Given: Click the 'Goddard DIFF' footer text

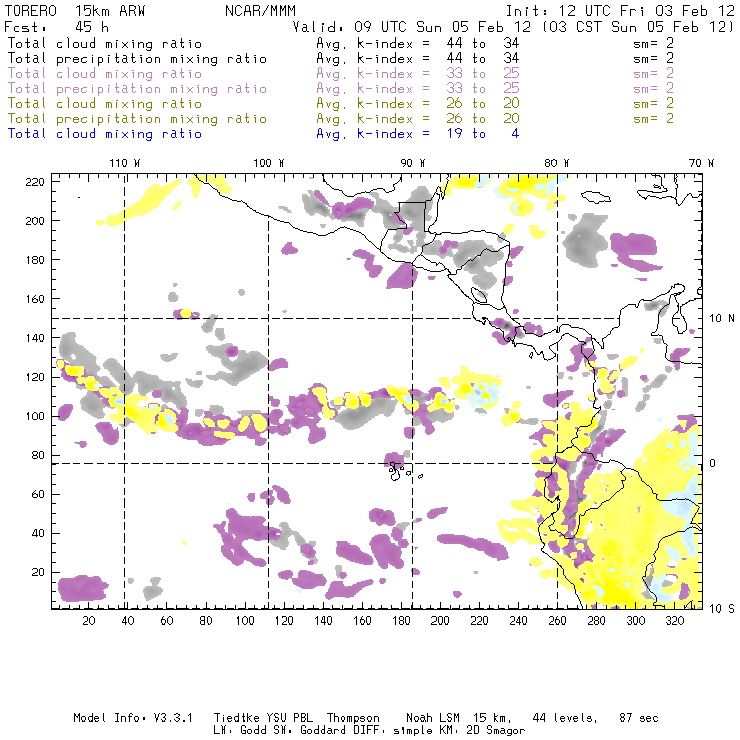Looking at the screenshot, I should pos(340,731).
